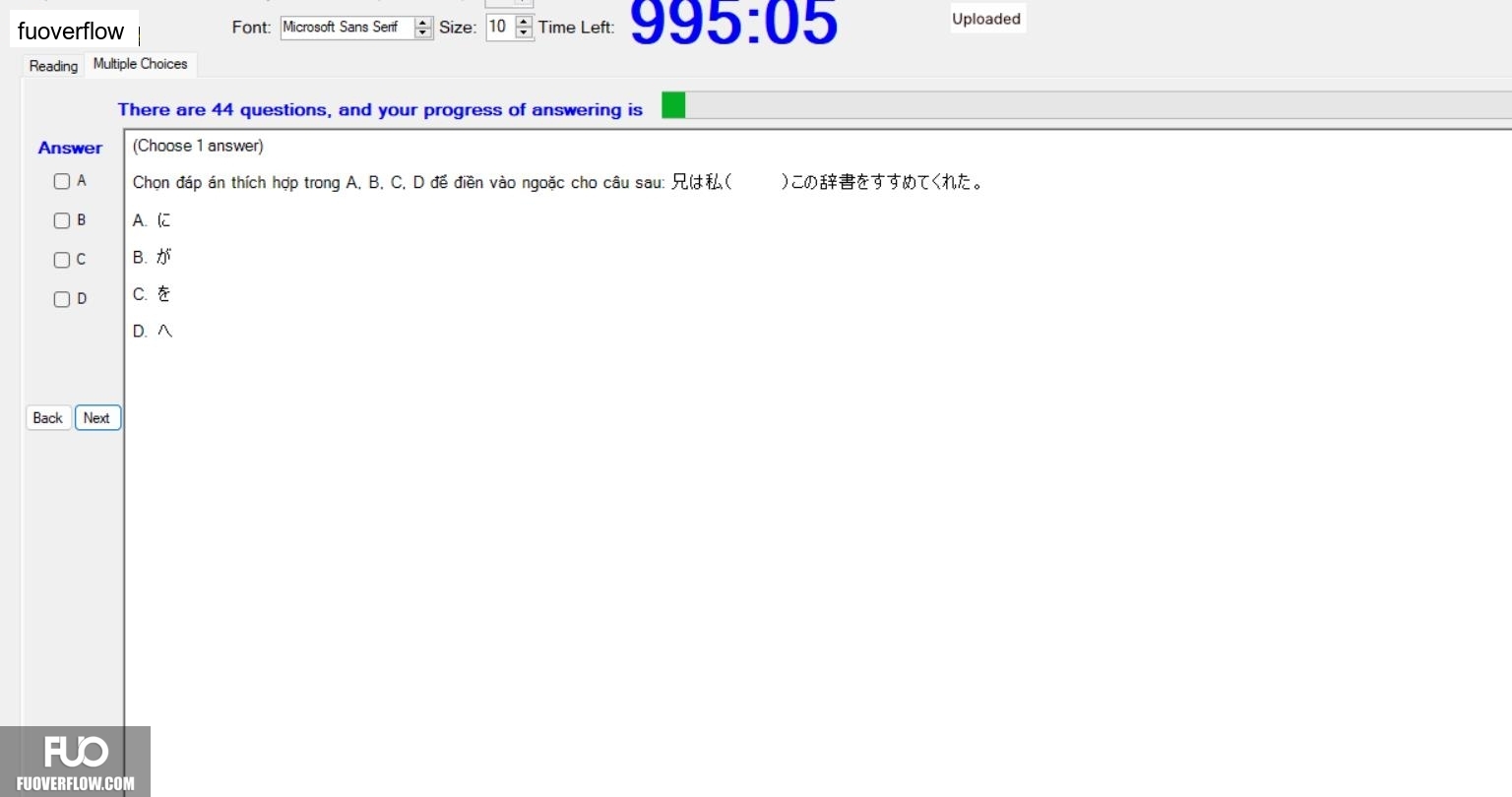Viewport: 1512px width, 797px height.
Task: Increase font selection with up arrow
Action: 423,22
